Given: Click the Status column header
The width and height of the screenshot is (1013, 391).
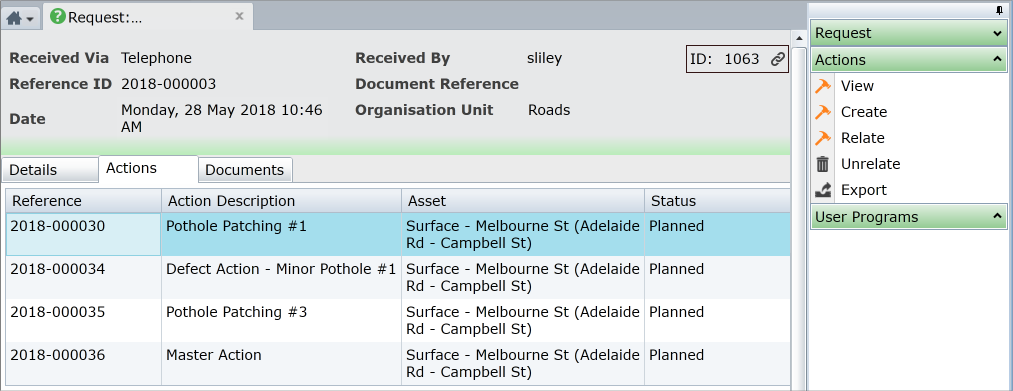Looking at the screenshot, I should (716, 201).
